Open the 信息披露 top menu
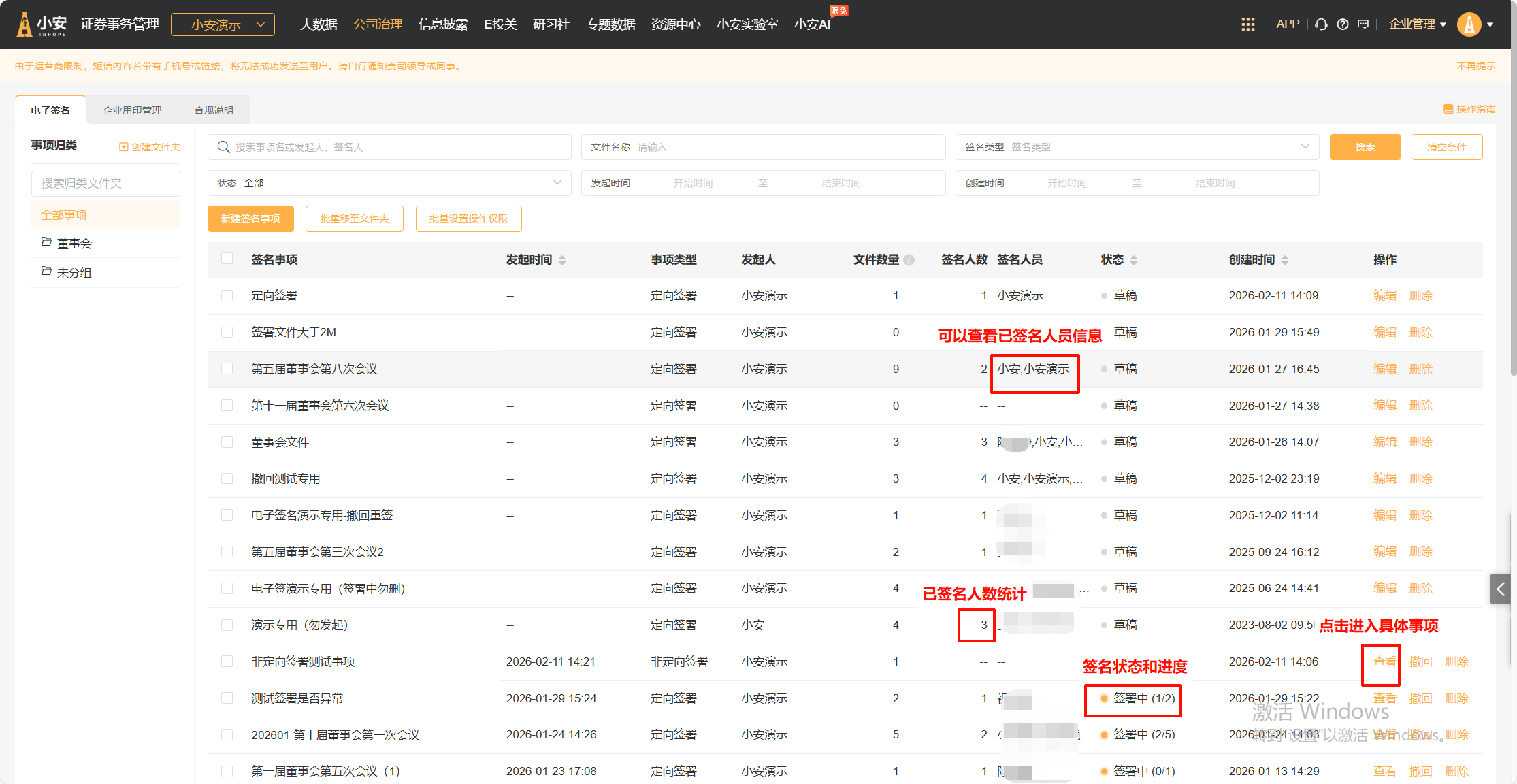This screenshot has width=1517, height=784. coord(443,24)
